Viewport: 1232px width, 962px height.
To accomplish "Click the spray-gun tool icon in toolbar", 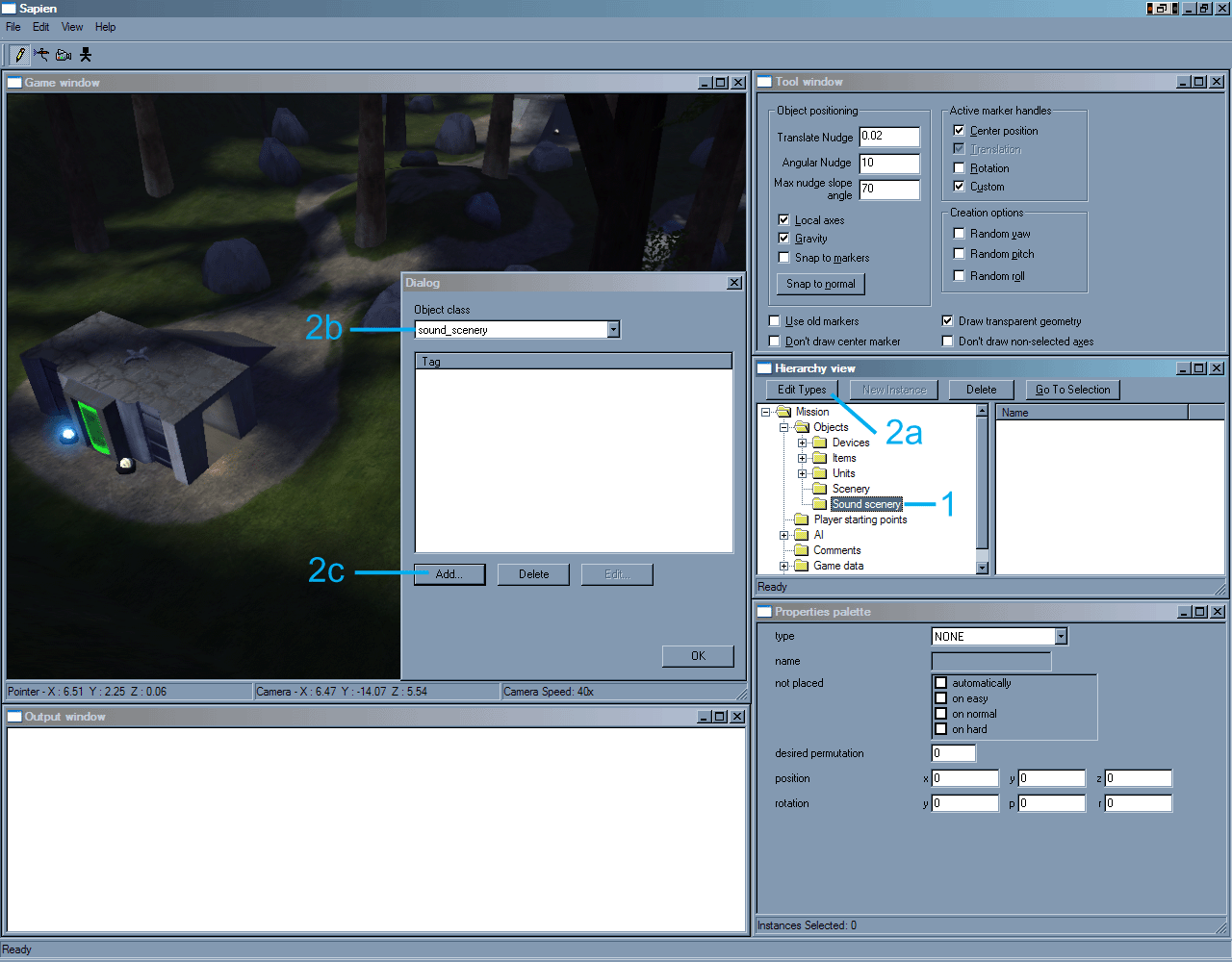I will click(x=41, y=55).
